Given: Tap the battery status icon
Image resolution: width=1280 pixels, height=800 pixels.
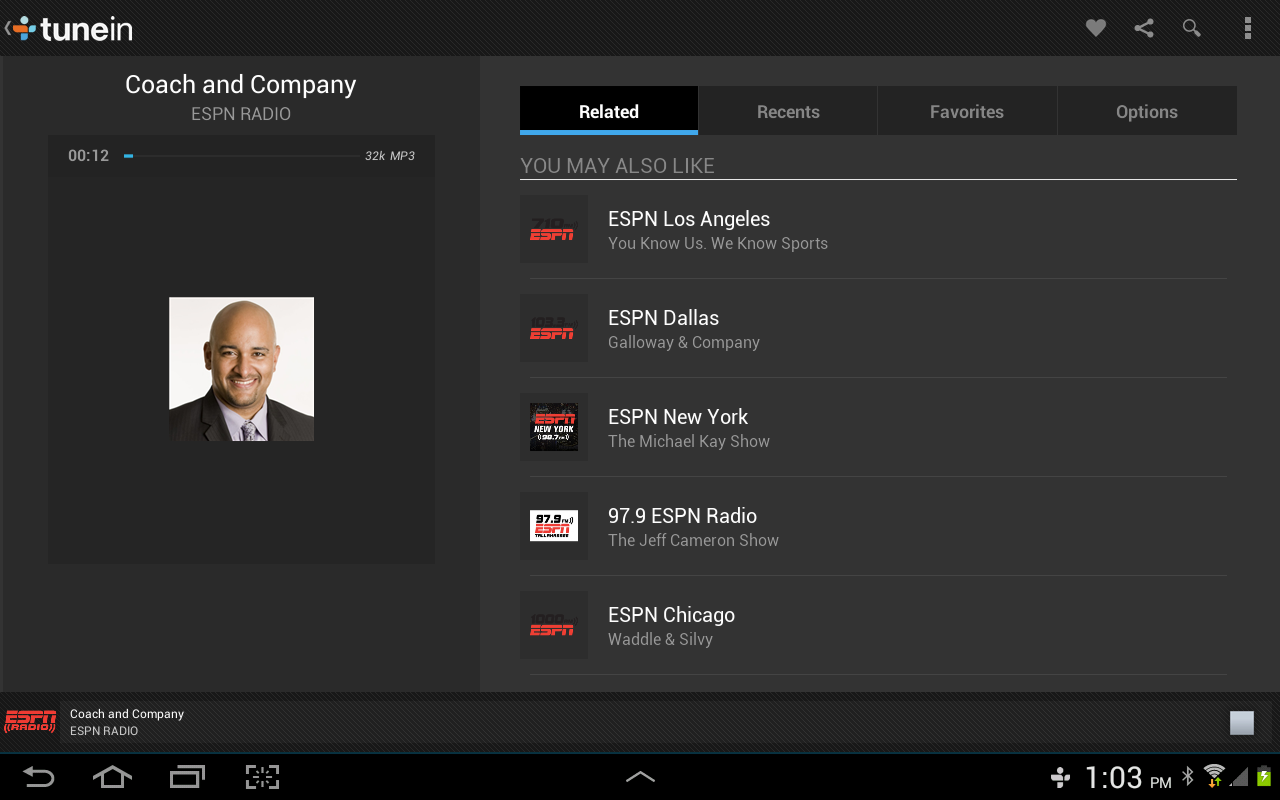Looking at the screenshot, I should pos(1263,776).
